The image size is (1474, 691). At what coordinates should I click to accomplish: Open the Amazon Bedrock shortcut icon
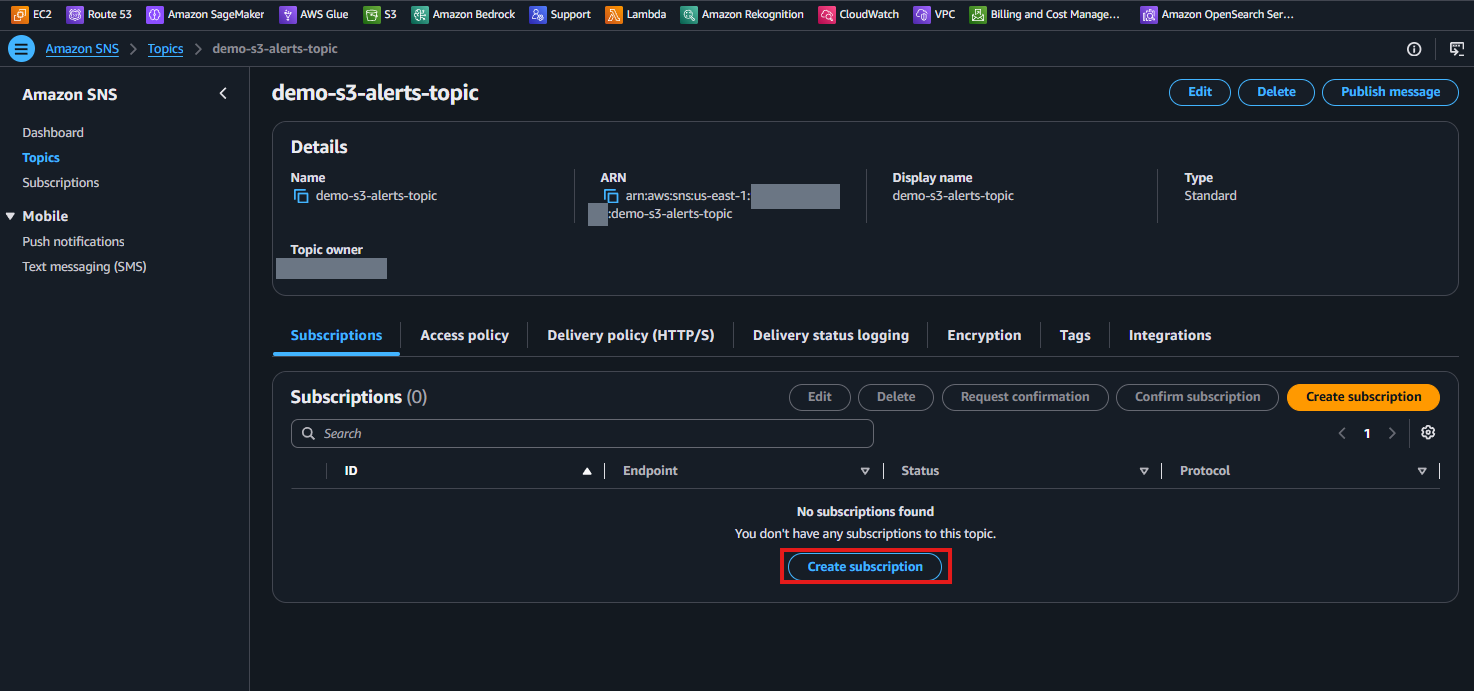click(419, 15)
